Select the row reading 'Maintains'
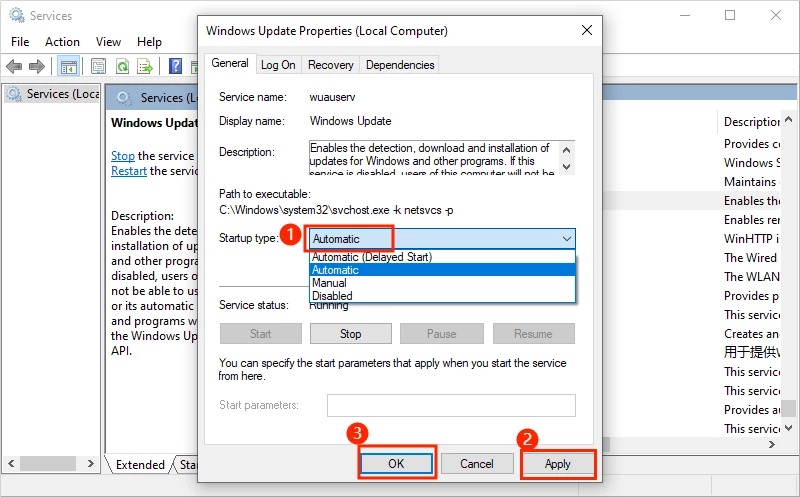The width and height of the screenshot is (800, 497). click(751, 182)
